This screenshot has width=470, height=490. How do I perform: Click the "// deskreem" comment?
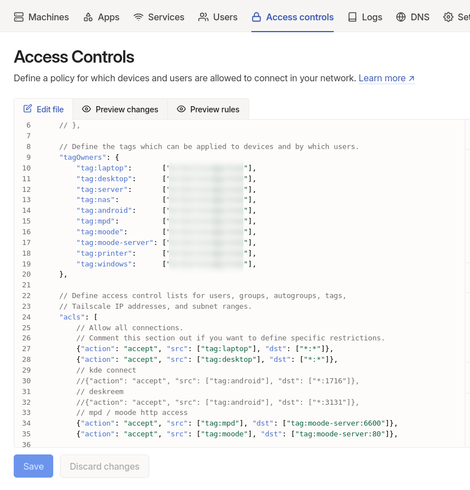[100, 391]
